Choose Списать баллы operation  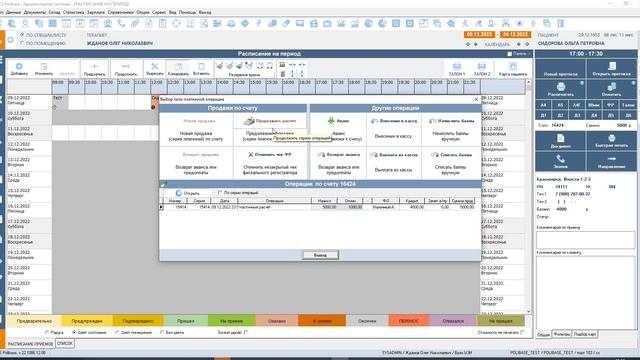(451, 155)
